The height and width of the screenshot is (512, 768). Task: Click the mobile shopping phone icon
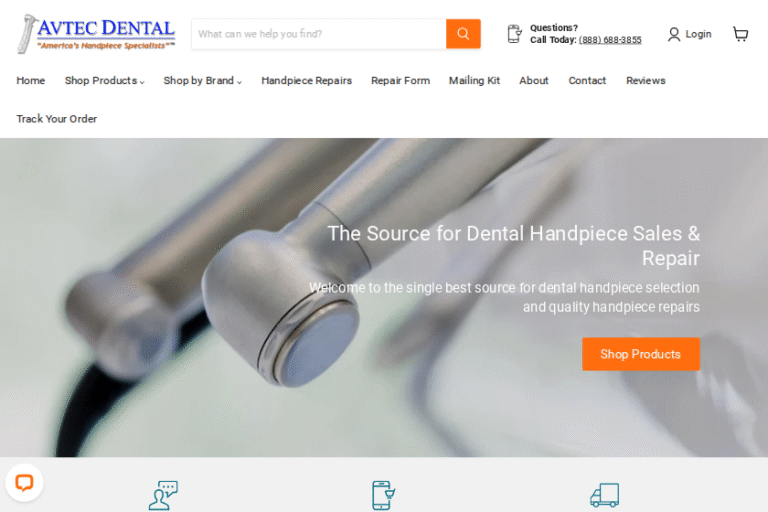(384, 495)
